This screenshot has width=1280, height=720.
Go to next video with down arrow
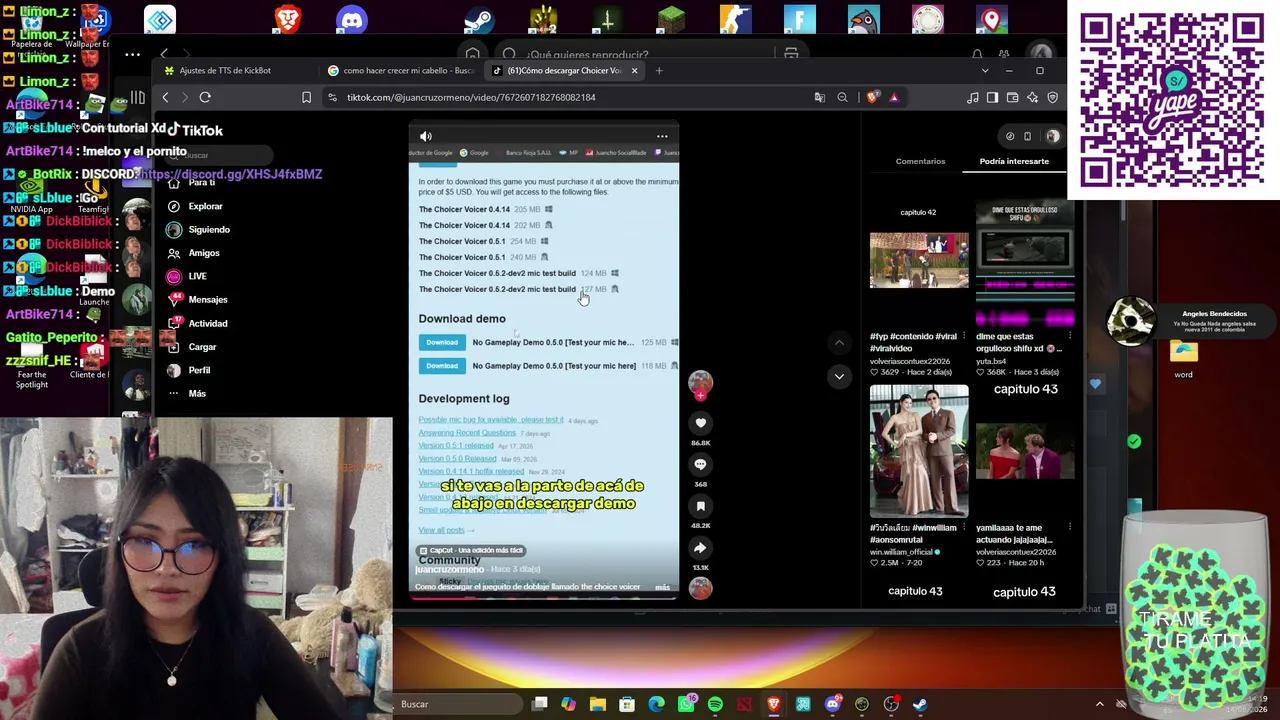click(x=839, y=376)
